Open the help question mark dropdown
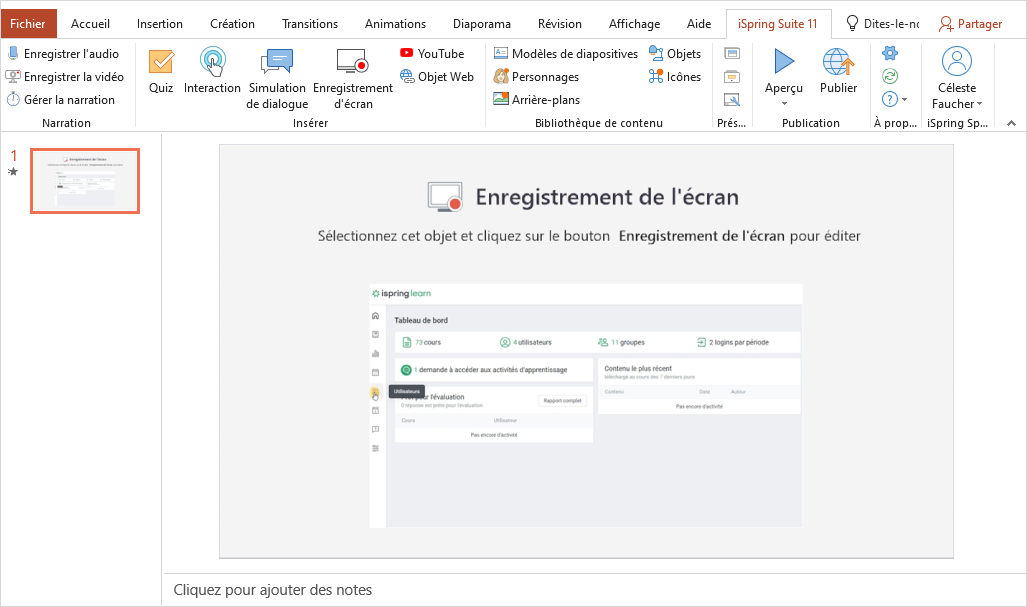The height and width of the screenshot is (607, 1027). click(x=895, y=99)
